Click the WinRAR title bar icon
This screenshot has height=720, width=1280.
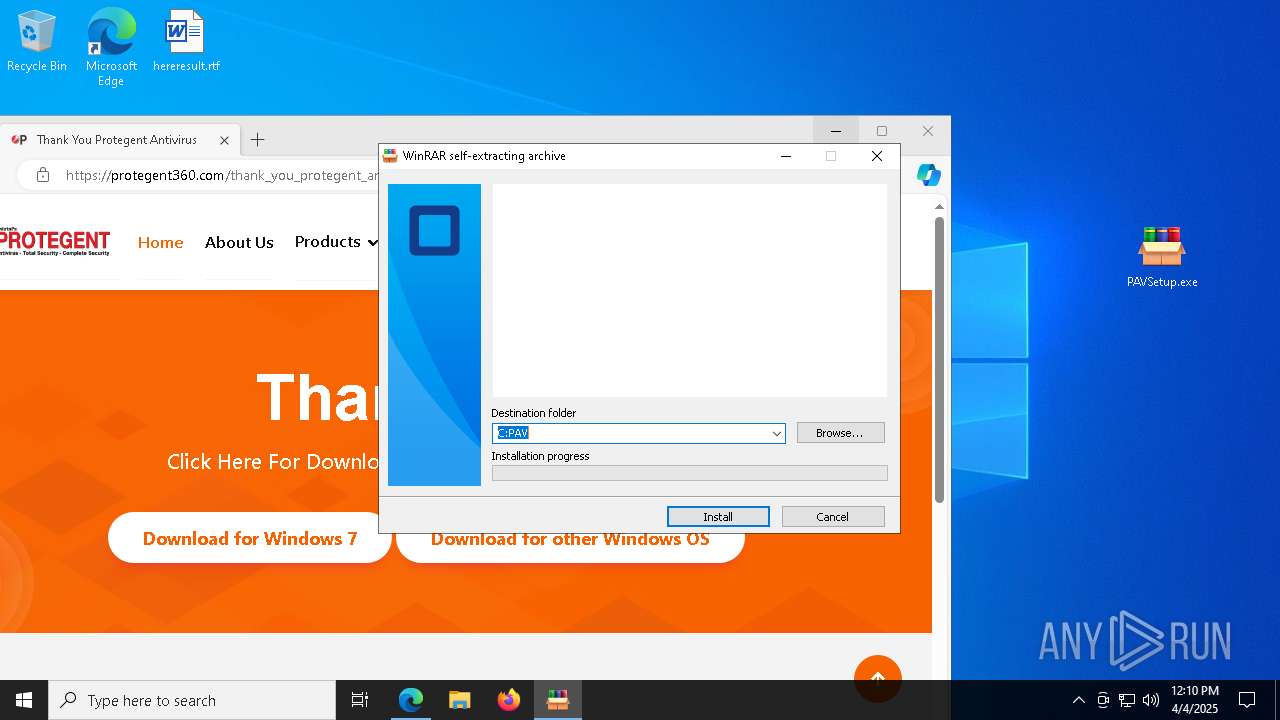pyautogui.click(x=390, y=156)
